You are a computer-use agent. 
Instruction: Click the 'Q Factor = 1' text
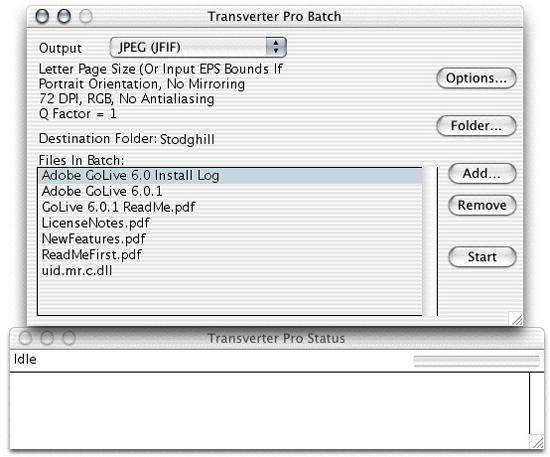click(78, 114)
